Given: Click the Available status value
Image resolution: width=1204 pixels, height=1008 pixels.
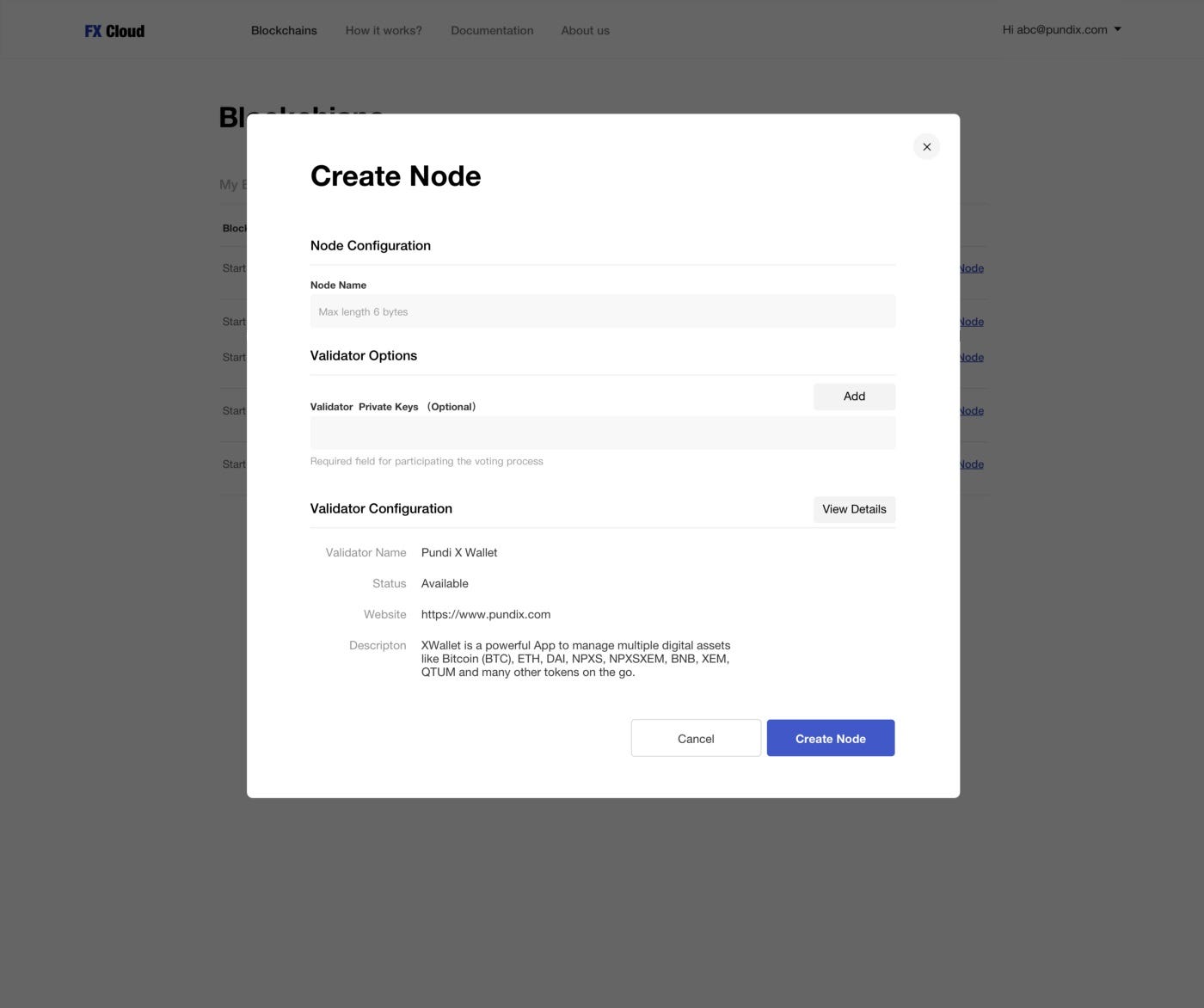Looking at the screenshot, I should (x=445, y=583).
